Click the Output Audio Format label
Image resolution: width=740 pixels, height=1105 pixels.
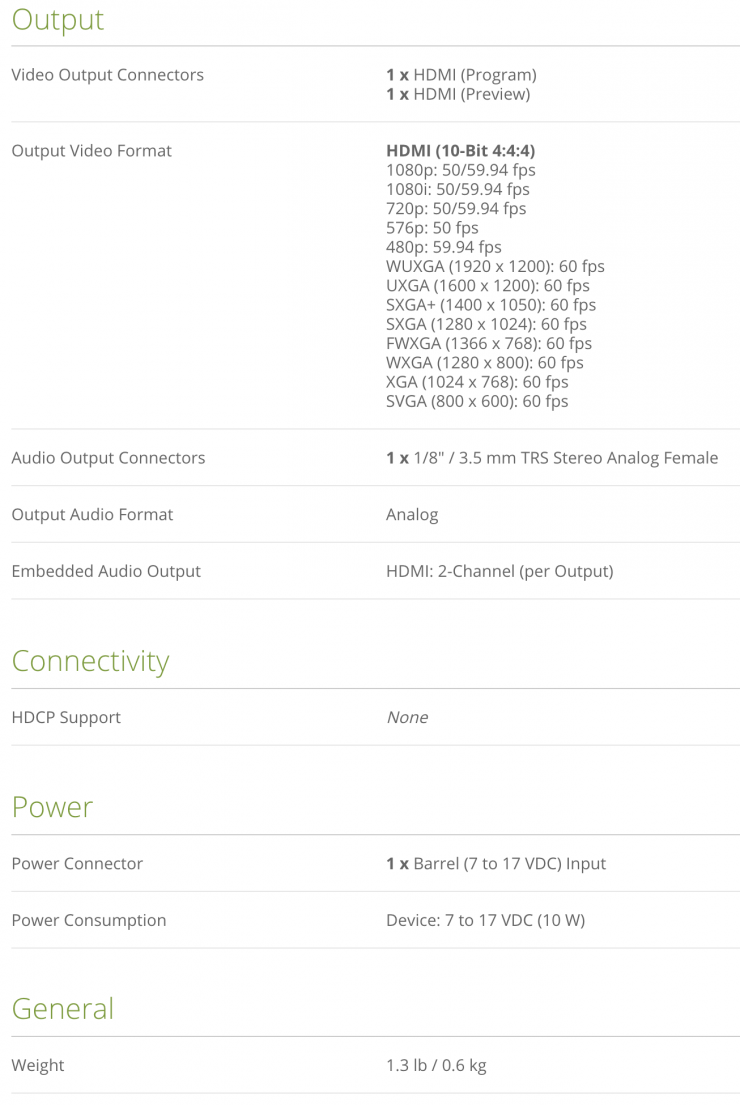pyautogui.click(x=92, y=515)
